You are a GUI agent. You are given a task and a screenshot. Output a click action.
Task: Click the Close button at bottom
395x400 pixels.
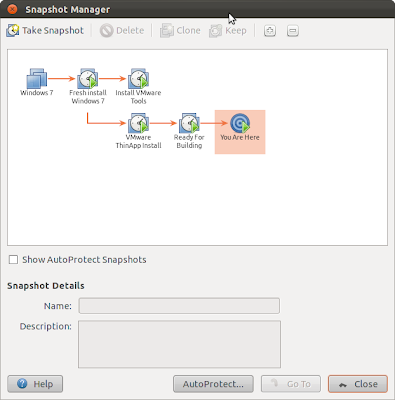pos(358,384)
